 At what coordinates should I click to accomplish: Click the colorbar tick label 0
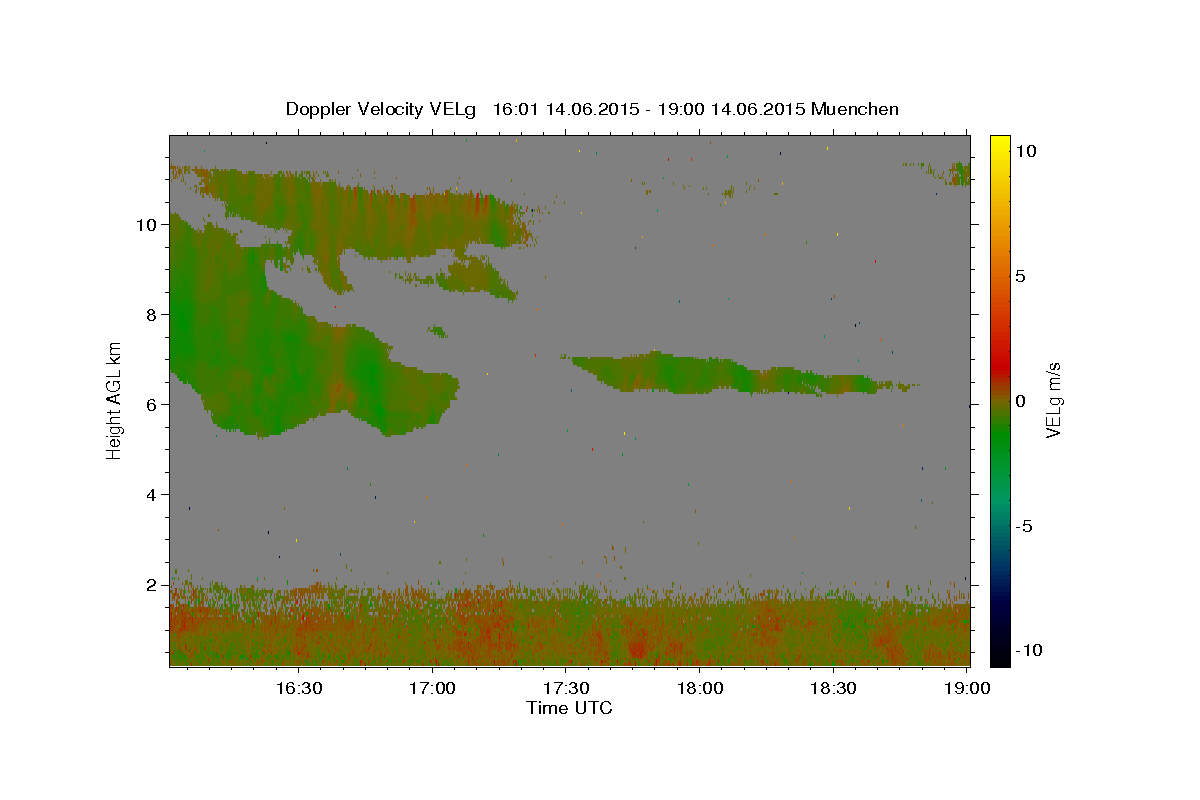pos(1021,400)
